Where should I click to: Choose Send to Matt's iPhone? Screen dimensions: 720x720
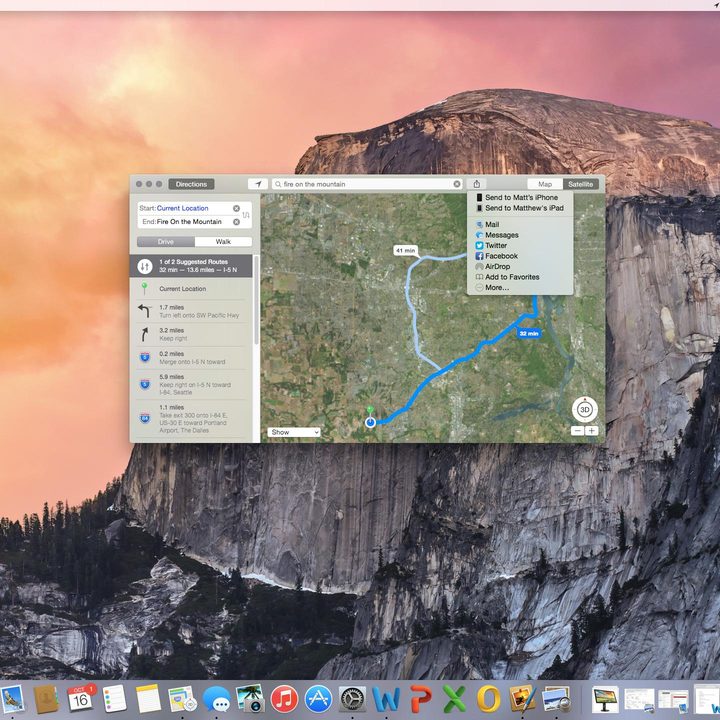(520, 197)
